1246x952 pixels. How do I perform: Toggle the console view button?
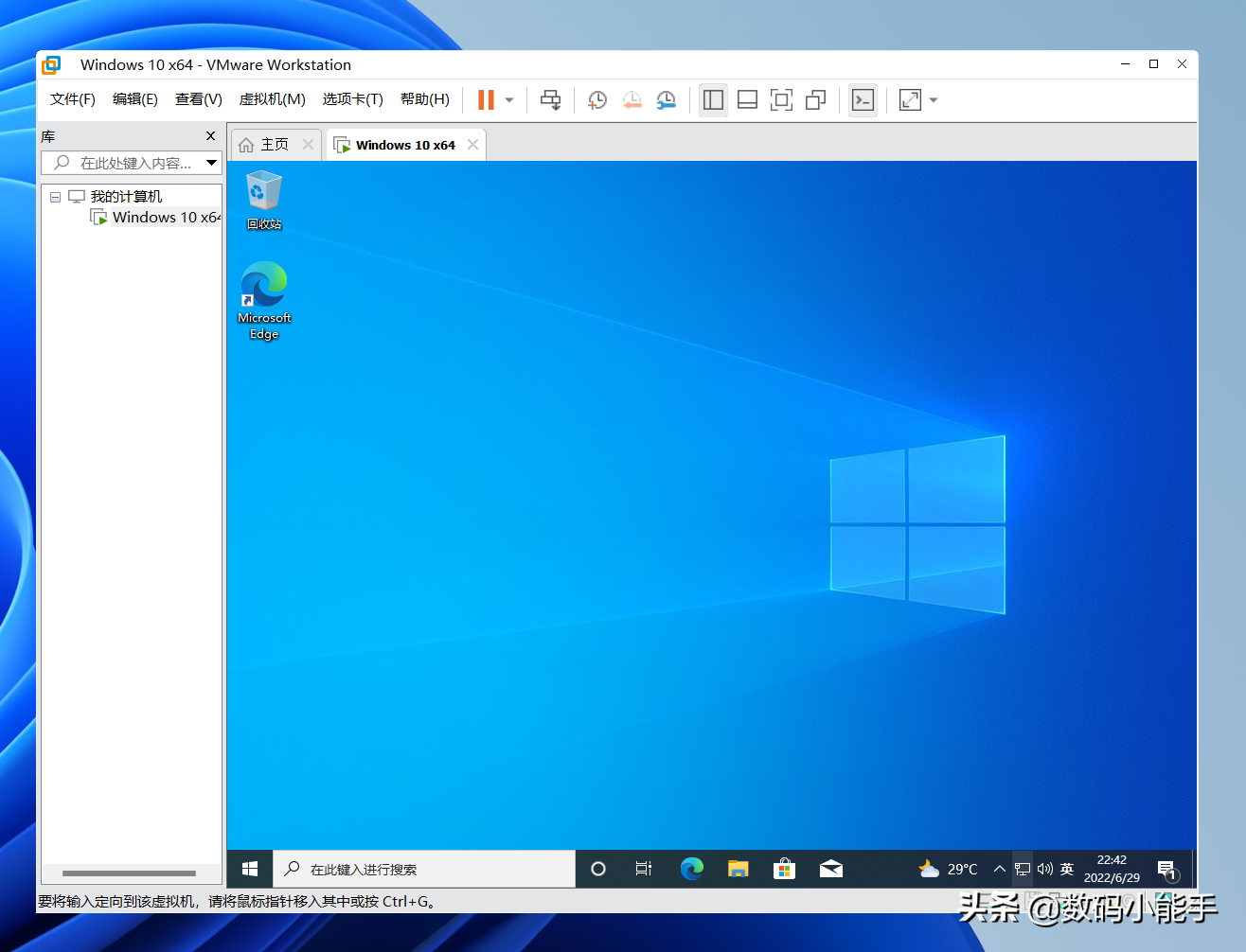tap(863, 100)
